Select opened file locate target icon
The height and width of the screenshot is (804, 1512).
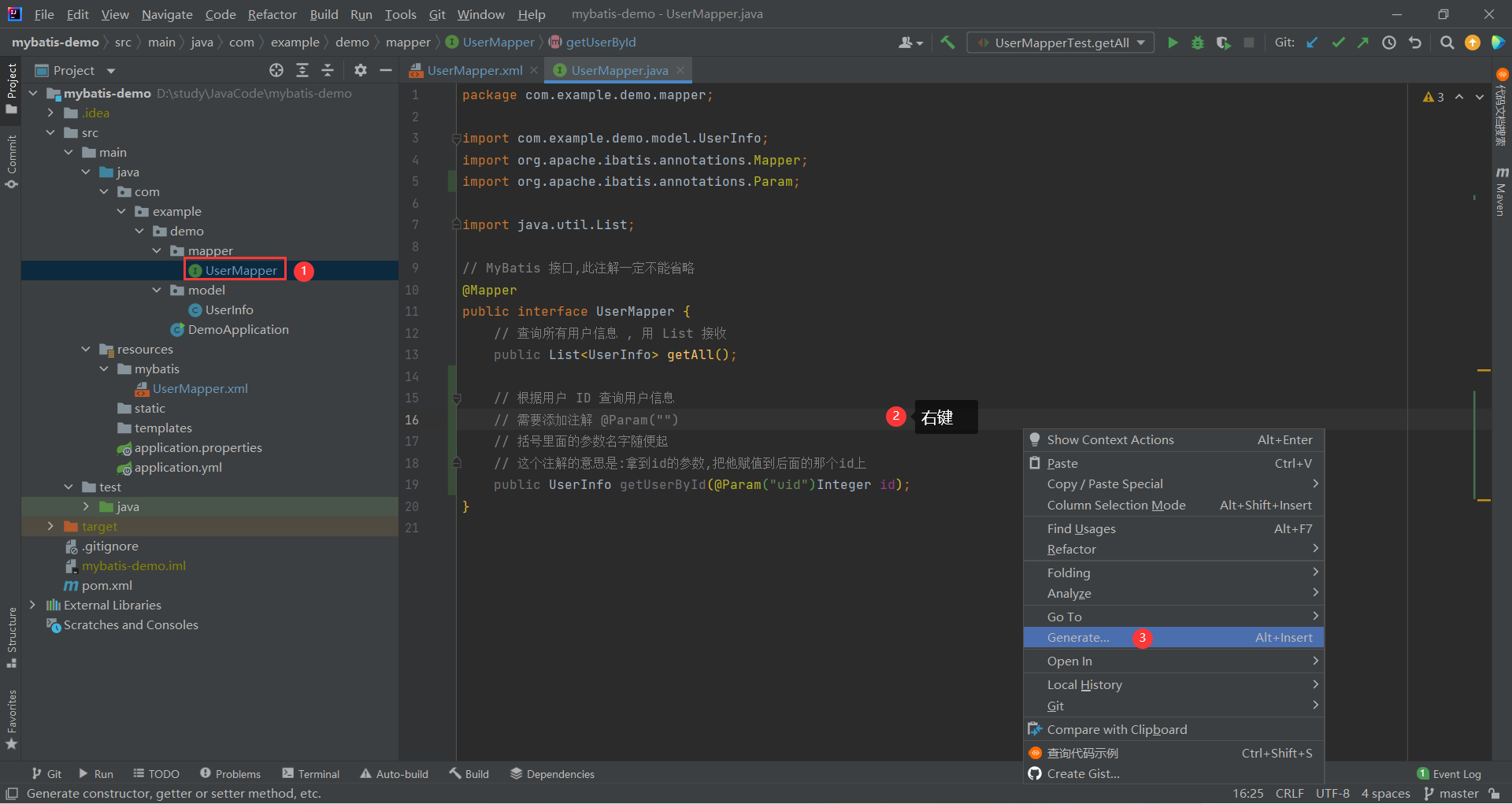(276, 70)
